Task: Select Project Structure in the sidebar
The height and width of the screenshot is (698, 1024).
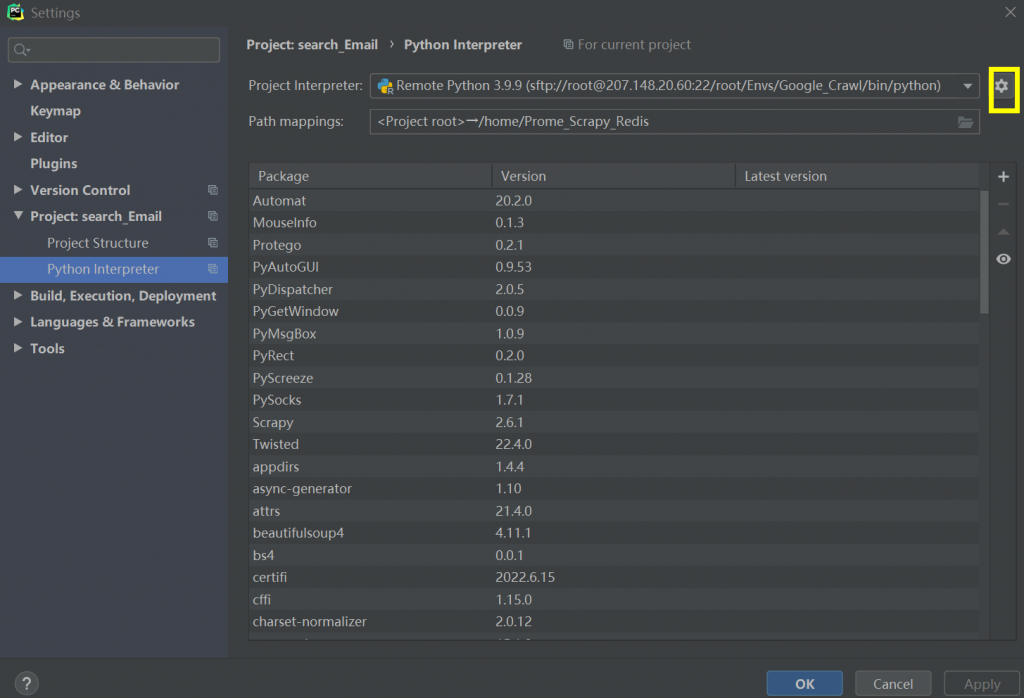Action: click(x=97, y=243)
